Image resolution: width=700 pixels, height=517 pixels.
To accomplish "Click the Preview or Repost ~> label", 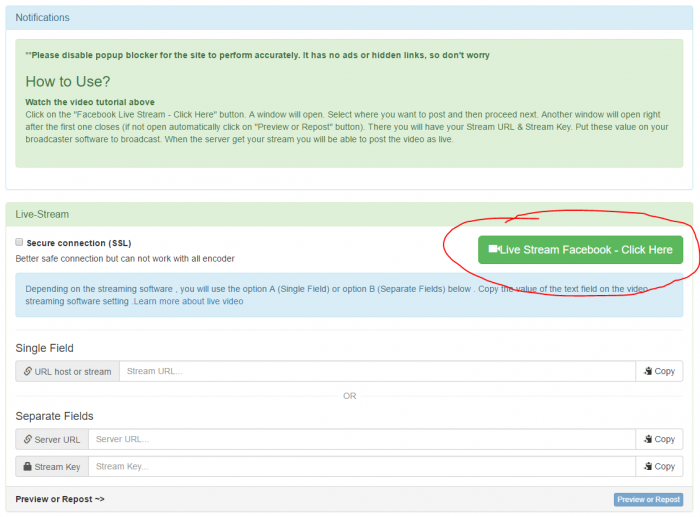I will [x=60, y=499].
